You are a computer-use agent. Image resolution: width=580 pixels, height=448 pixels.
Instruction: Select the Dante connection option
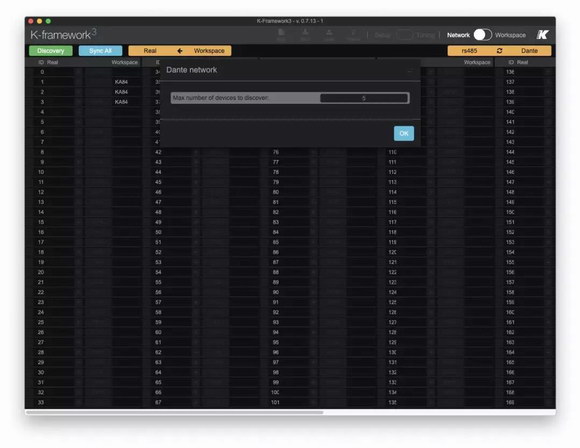[529, 51]
